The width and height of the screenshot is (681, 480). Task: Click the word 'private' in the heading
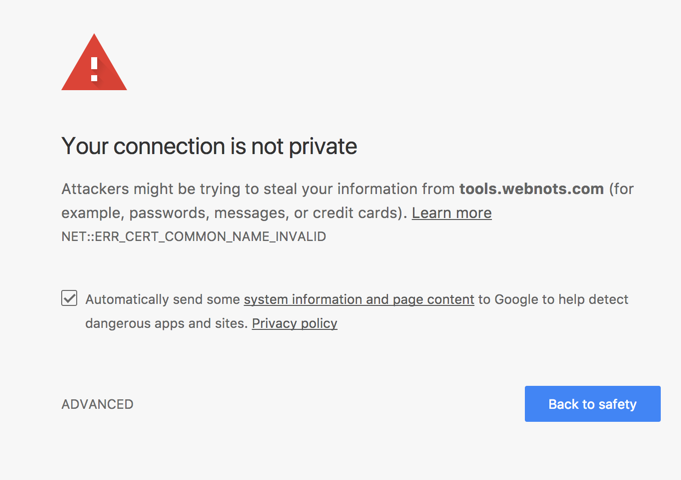click(323, 146)
